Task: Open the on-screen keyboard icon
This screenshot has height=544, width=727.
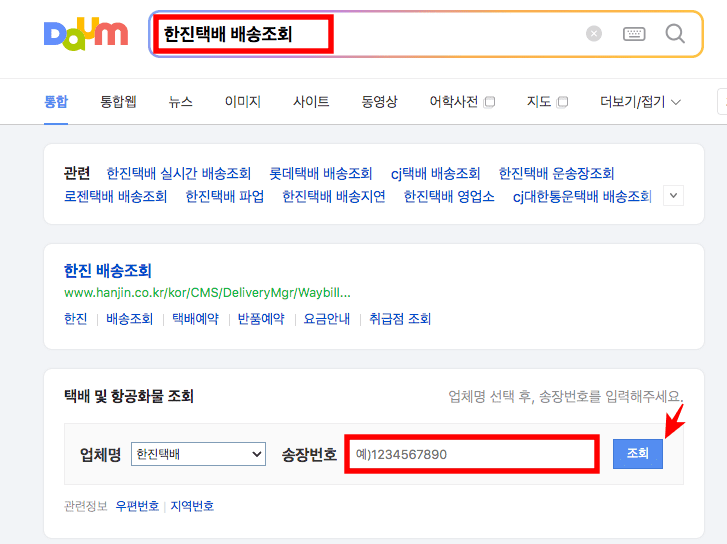Action: click(634, 33)
